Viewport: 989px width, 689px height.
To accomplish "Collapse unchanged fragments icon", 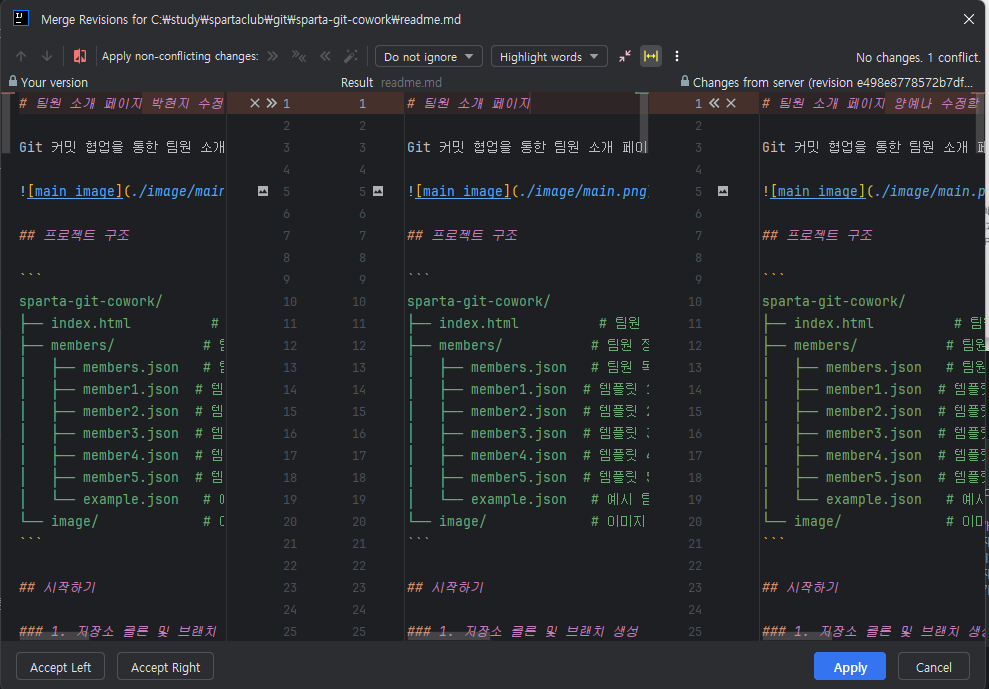I will pyautogui.click(x=624, y=56).
